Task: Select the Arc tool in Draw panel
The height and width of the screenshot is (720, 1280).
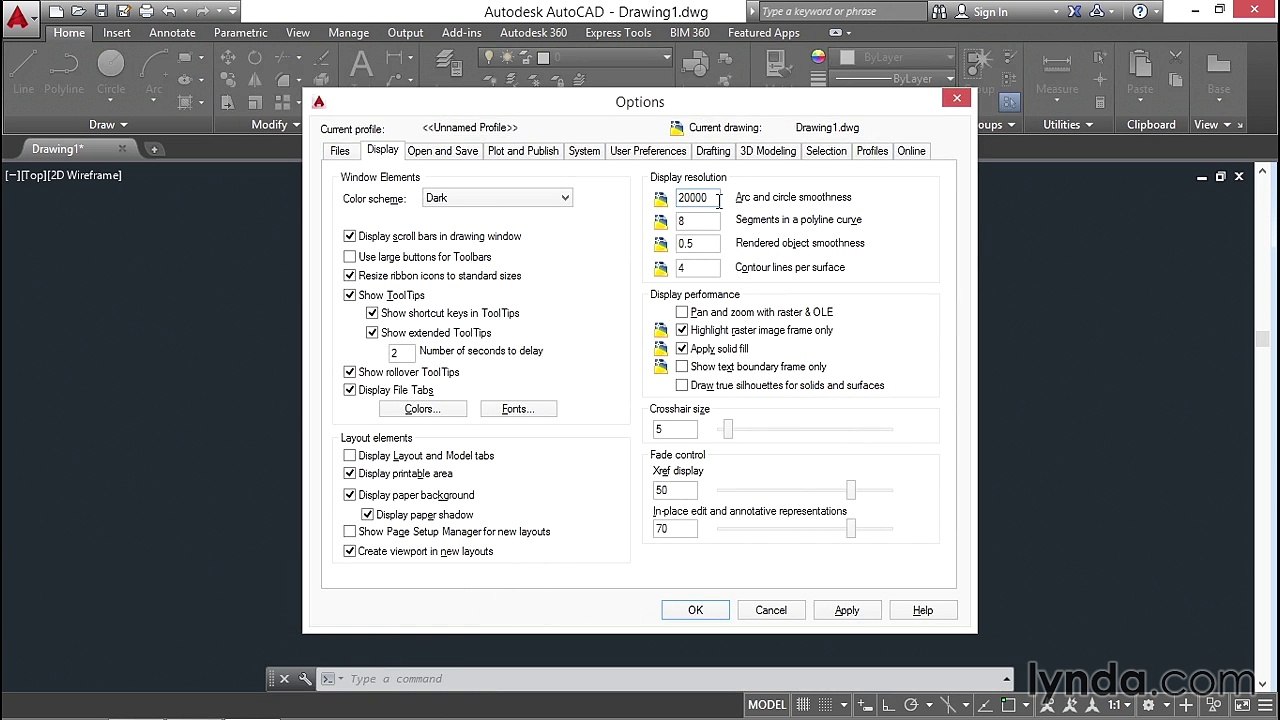Action: click(154, 72)
